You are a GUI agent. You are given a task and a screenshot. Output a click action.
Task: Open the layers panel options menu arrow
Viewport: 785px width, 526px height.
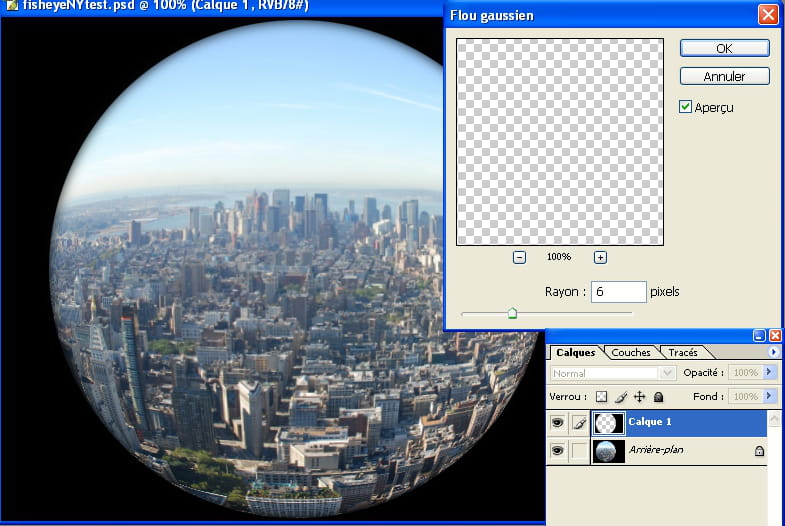click(773, 352)
